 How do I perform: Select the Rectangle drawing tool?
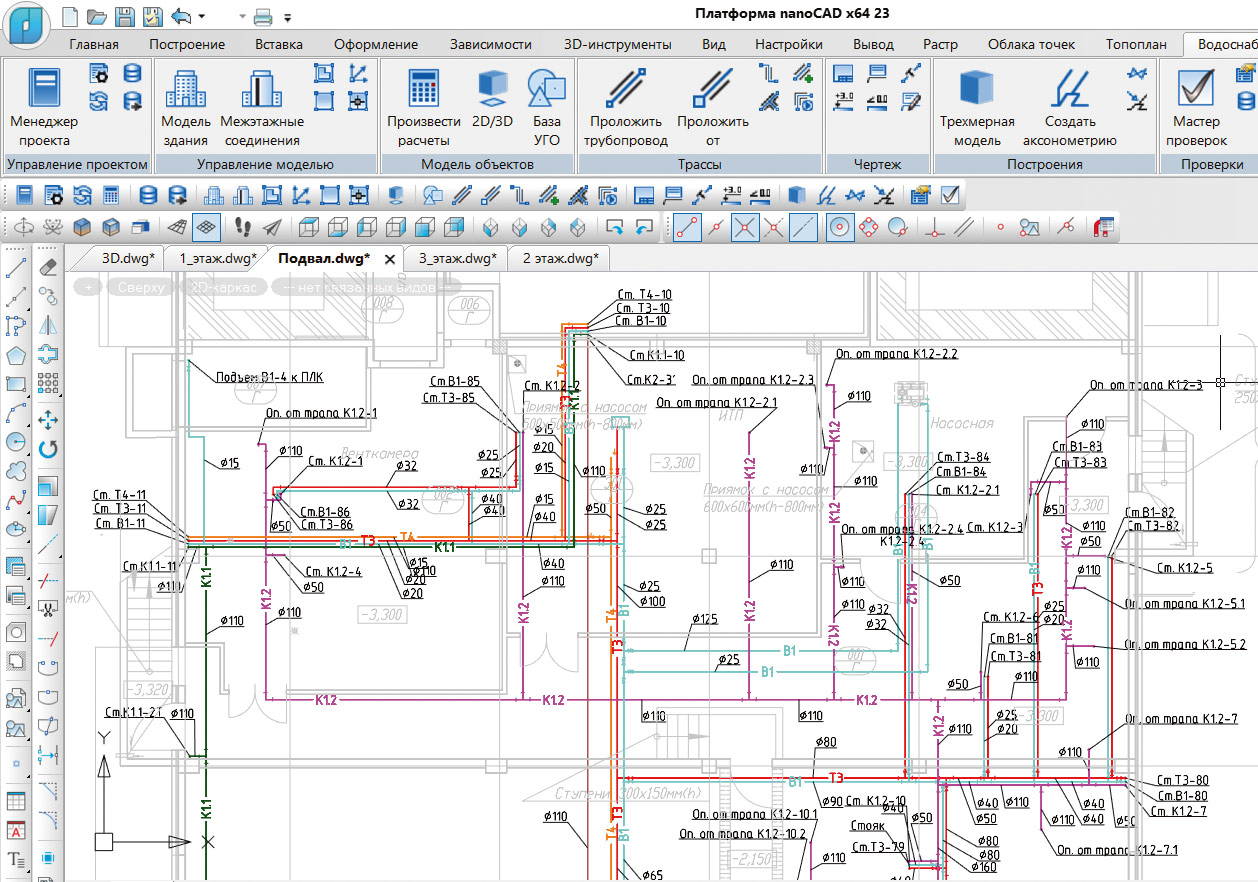click(17, 384)
